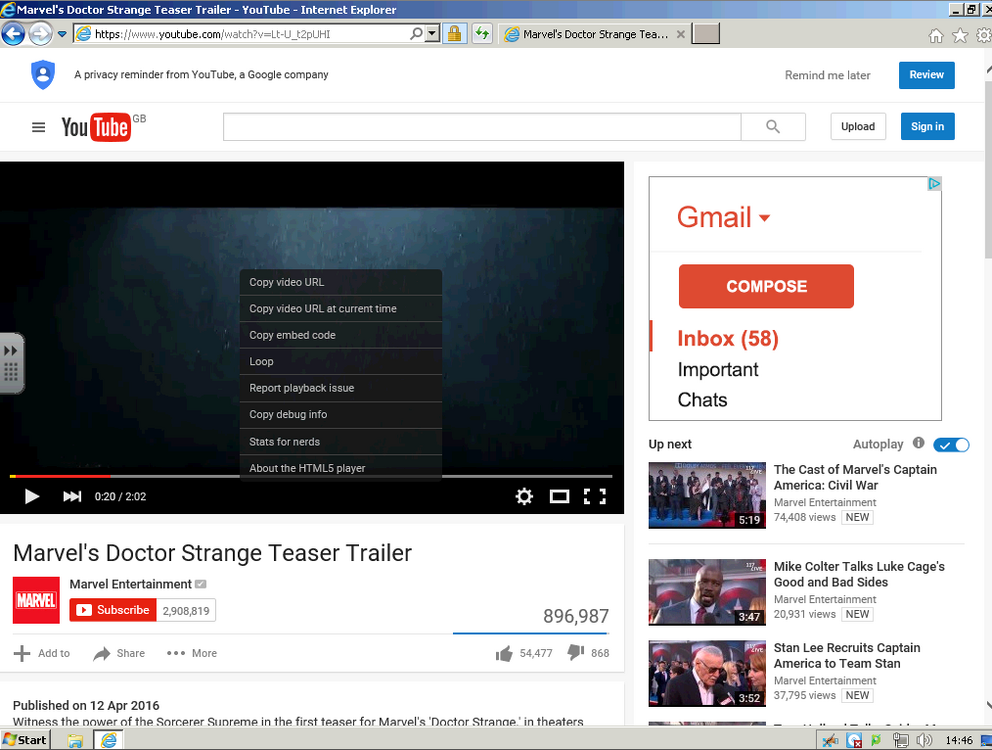Viewport: 992px width, 750px height.
Task: Open the recent pages dropdown arrow
Action: 62,34
